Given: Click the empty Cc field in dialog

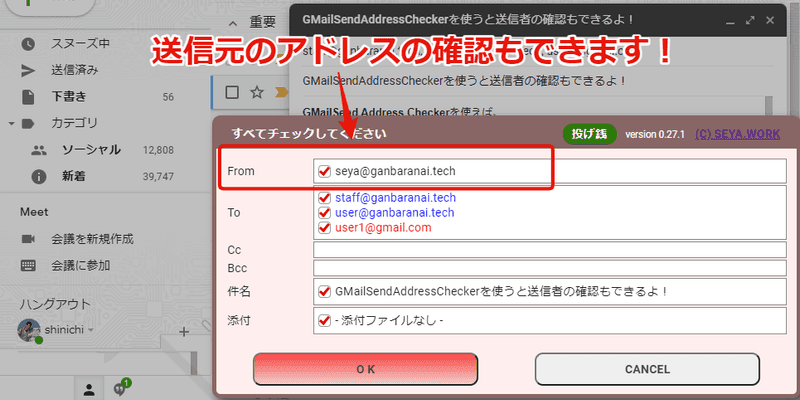Looking at the screenshot, I should (549, 250).
